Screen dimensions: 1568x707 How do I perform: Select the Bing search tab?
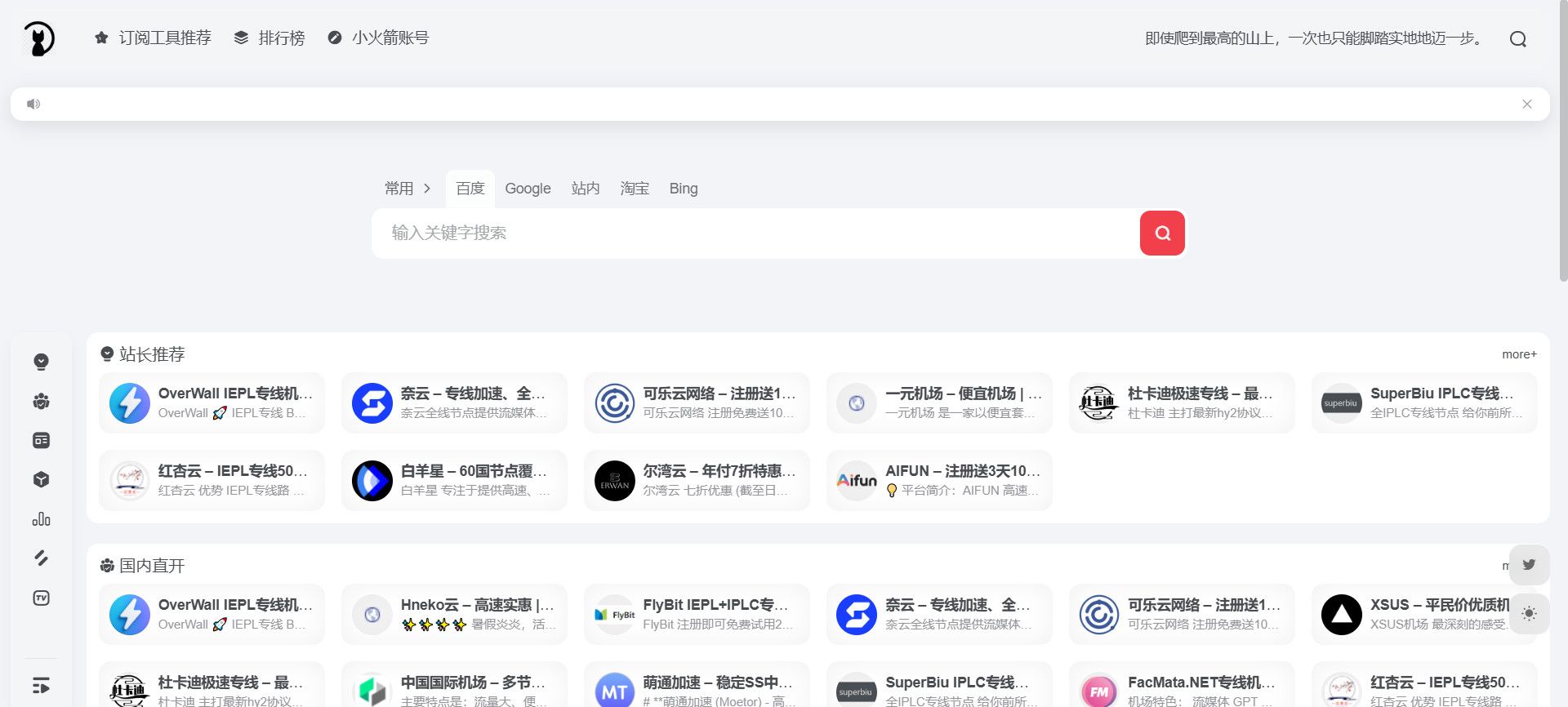(x=683, y=189)
